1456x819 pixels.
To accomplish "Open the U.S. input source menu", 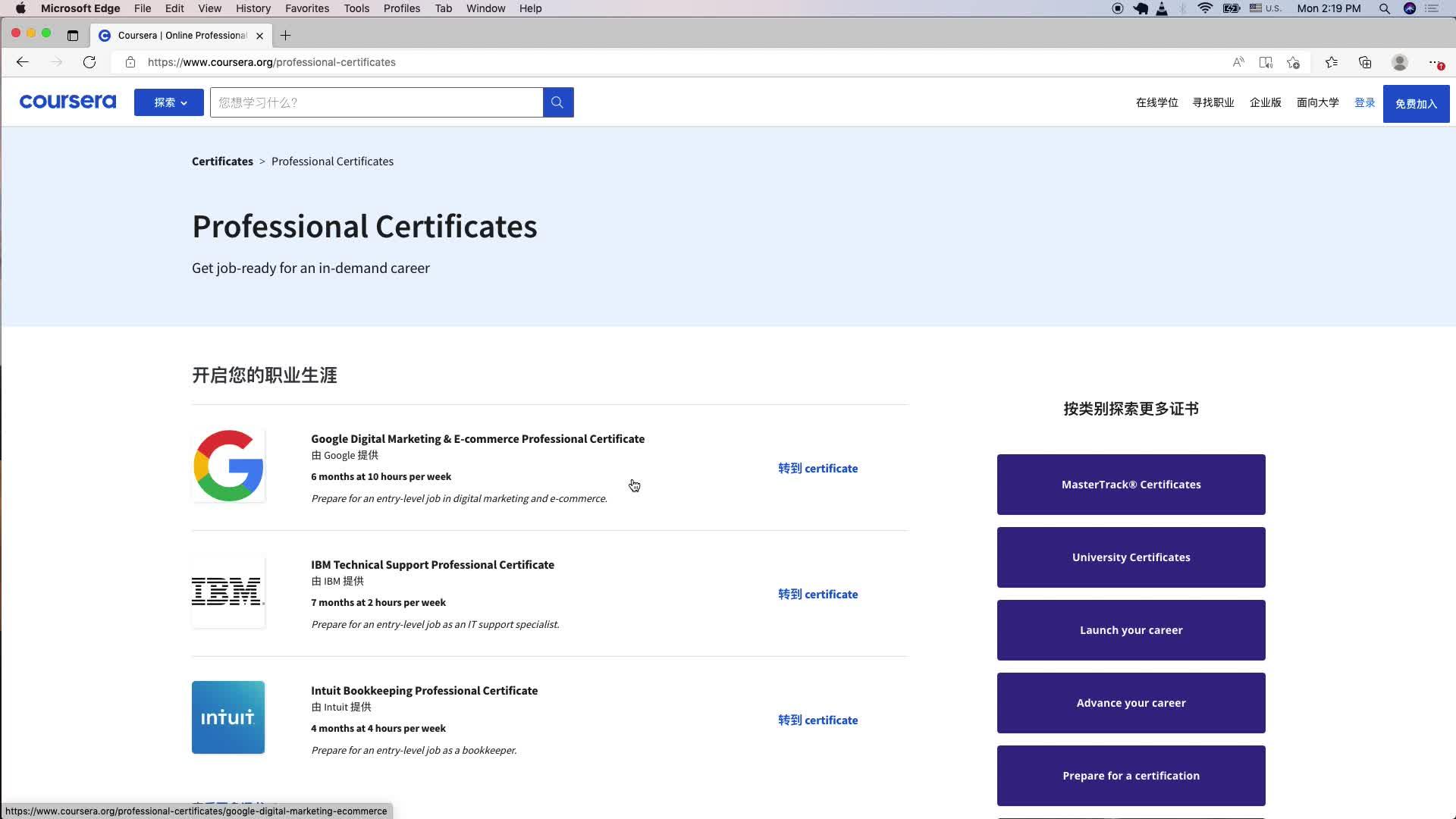I will pos(1266,8).
